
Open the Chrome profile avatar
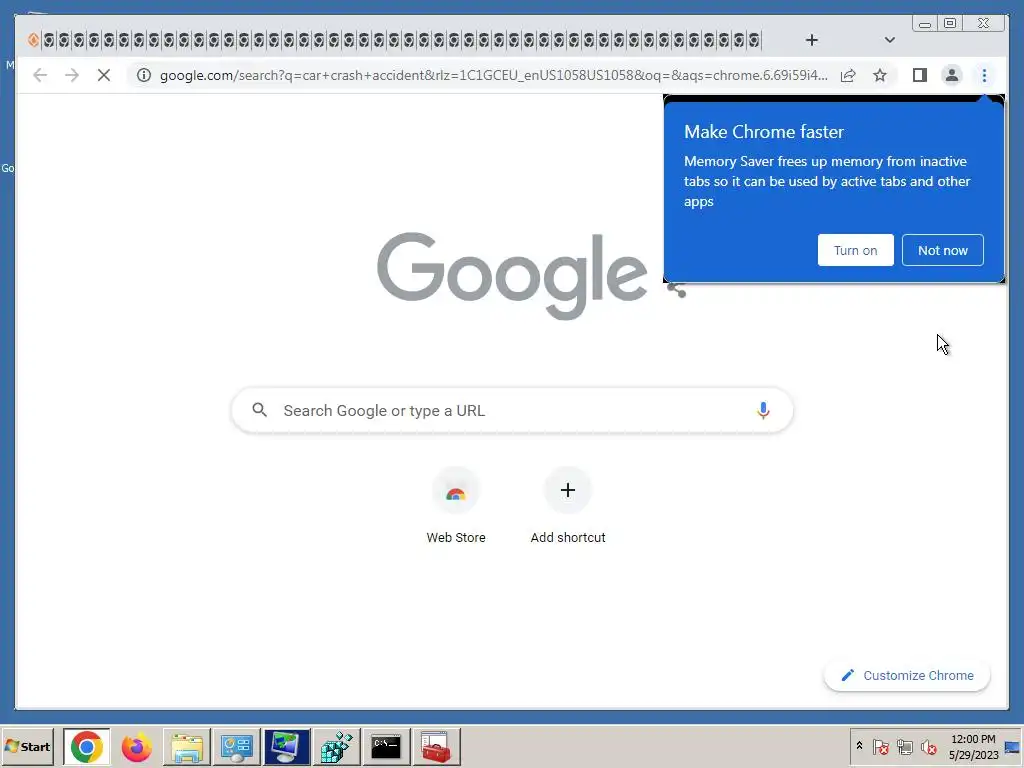click(952, 75)
